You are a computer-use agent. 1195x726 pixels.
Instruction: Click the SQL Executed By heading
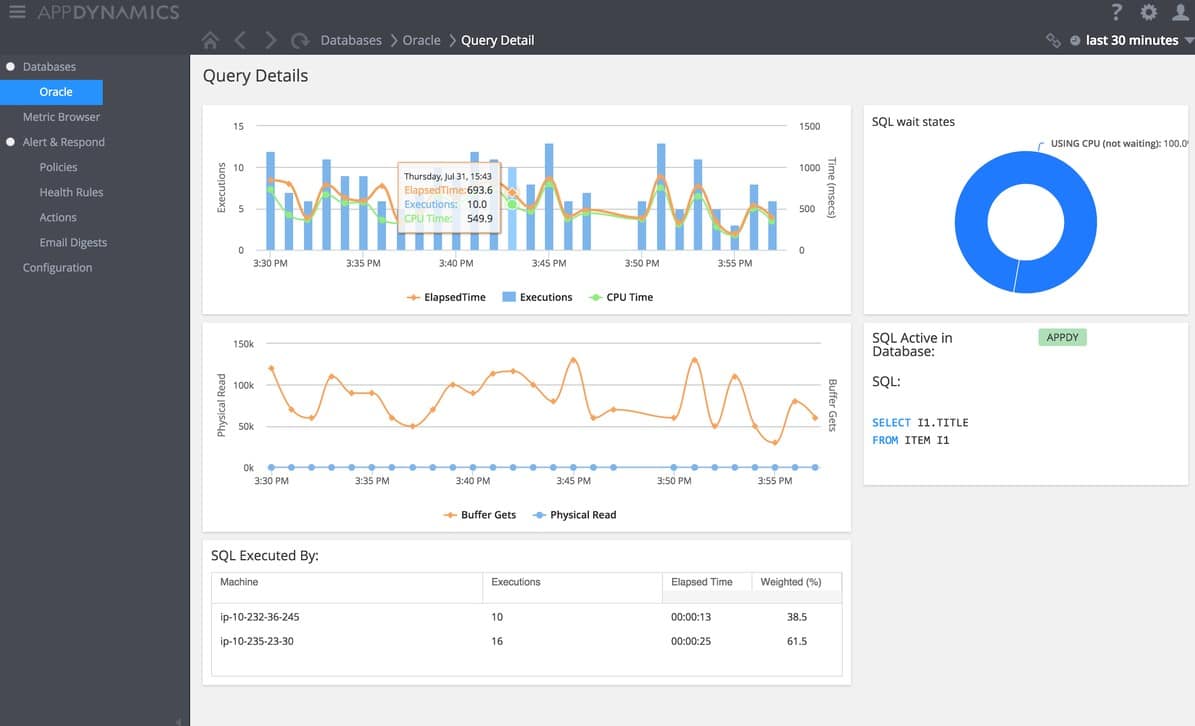pos(264,556)
